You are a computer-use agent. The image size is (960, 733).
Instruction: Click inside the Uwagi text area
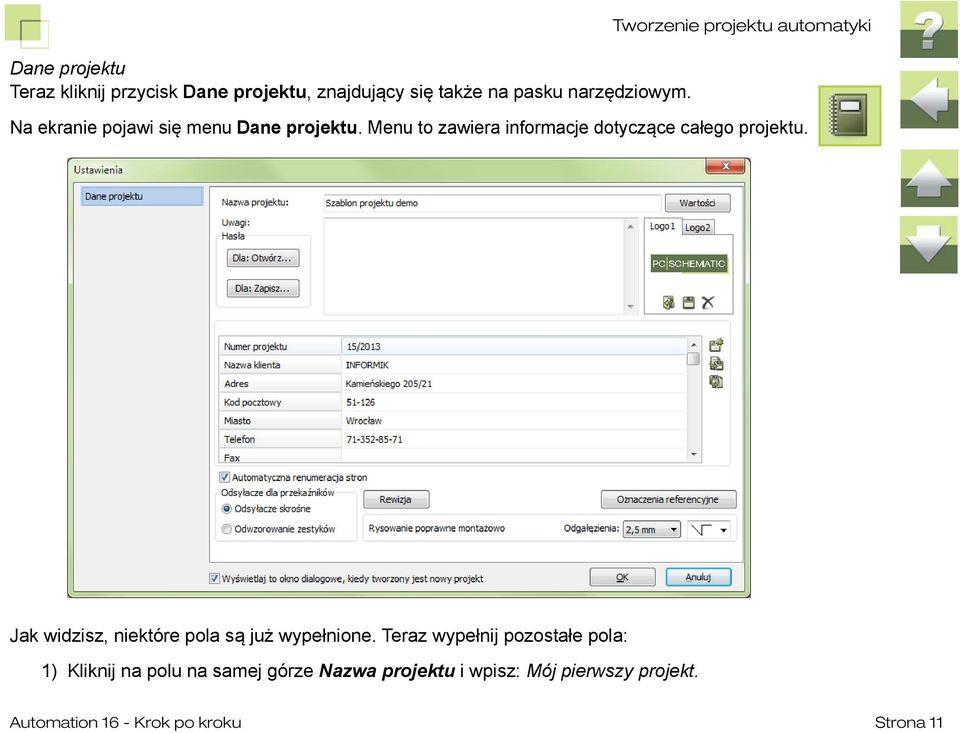(x=475, y=266)
